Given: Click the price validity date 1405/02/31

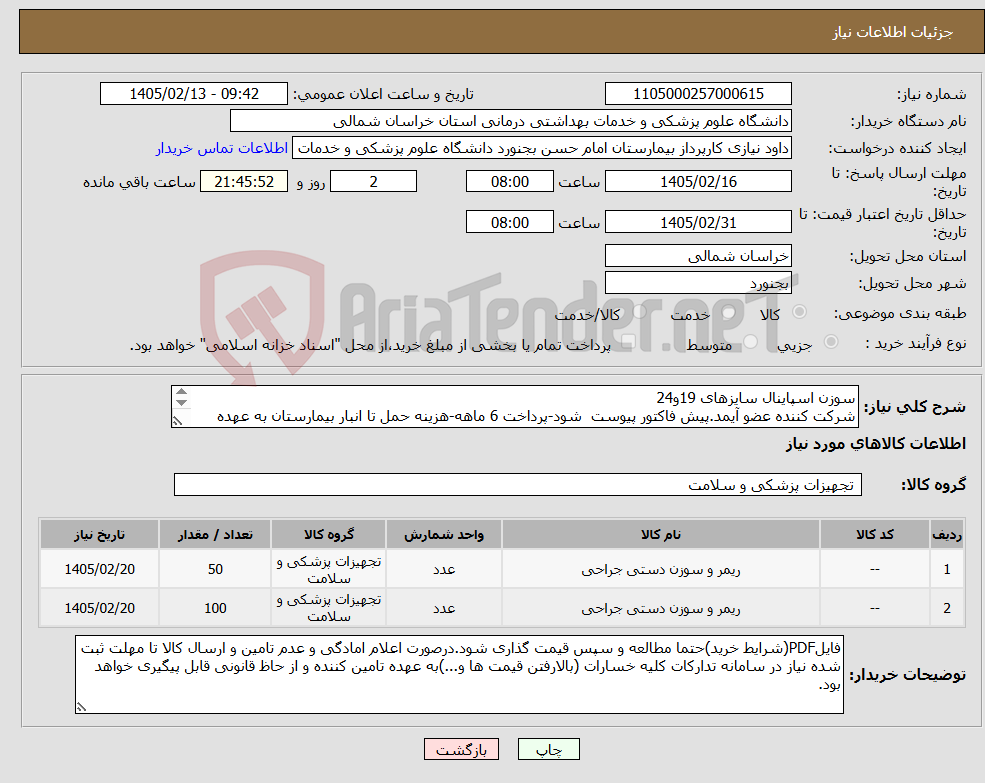Looking at the screenshot, I should 698,222.
